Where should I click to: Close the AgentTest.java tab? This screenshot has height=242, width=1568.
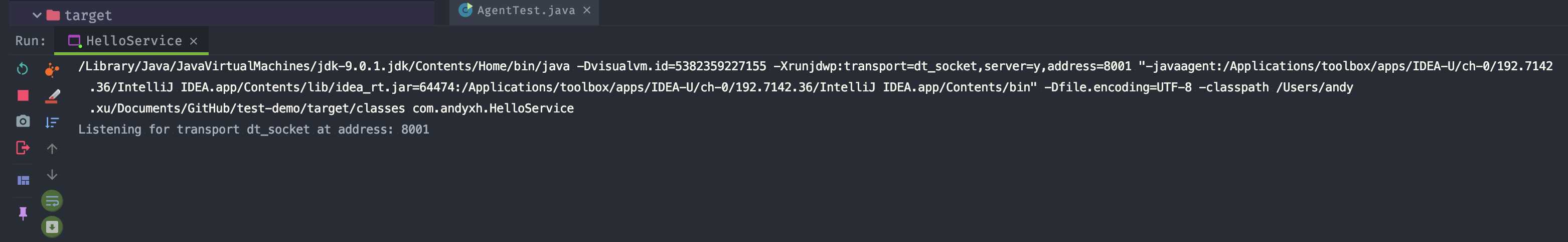click(587, 10)
